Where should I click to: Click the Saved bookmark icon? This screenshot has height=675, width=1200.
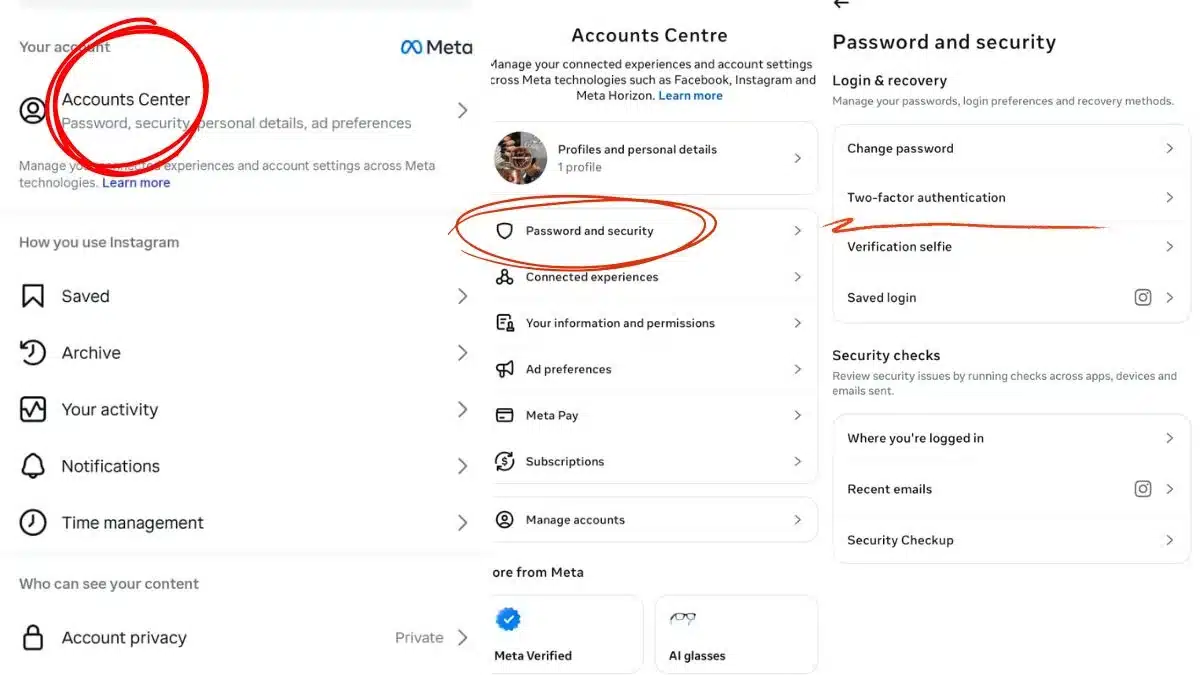pyautogui.click(x=33, y=296)
